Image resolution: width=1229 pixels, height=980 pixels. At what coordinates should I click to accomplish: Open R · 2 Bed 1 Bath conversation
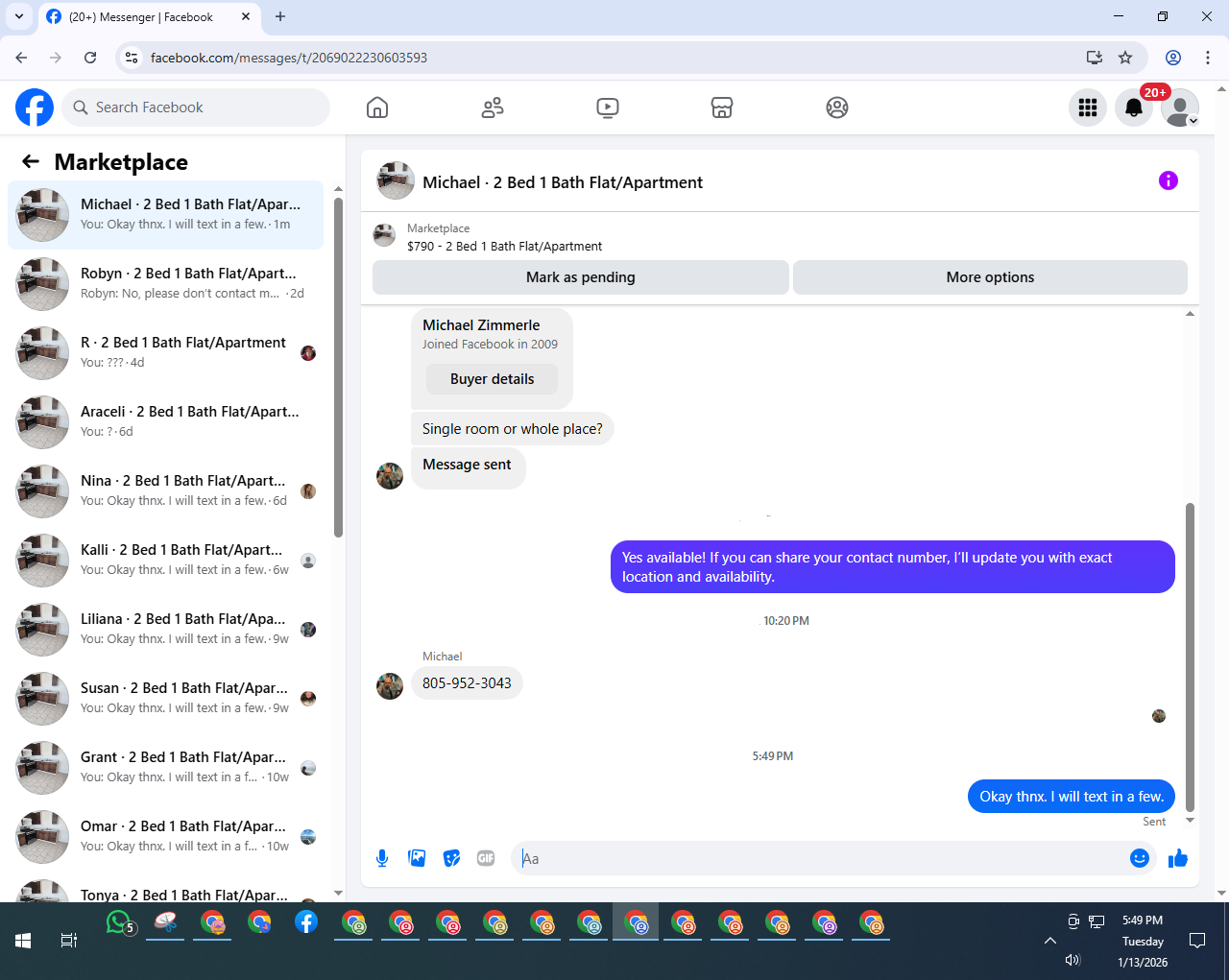166,352
